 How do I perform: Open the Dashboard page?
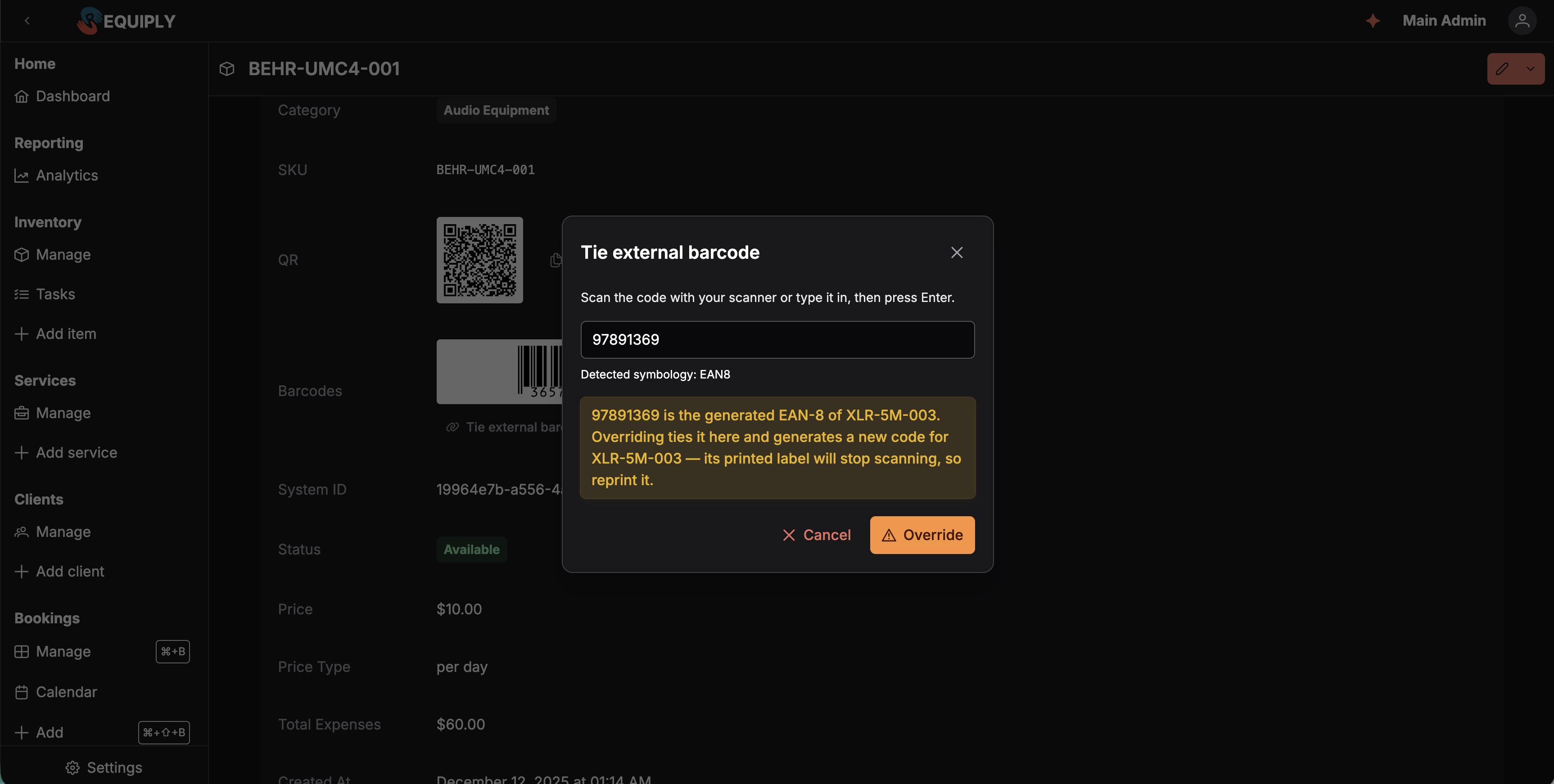[62, 96]
